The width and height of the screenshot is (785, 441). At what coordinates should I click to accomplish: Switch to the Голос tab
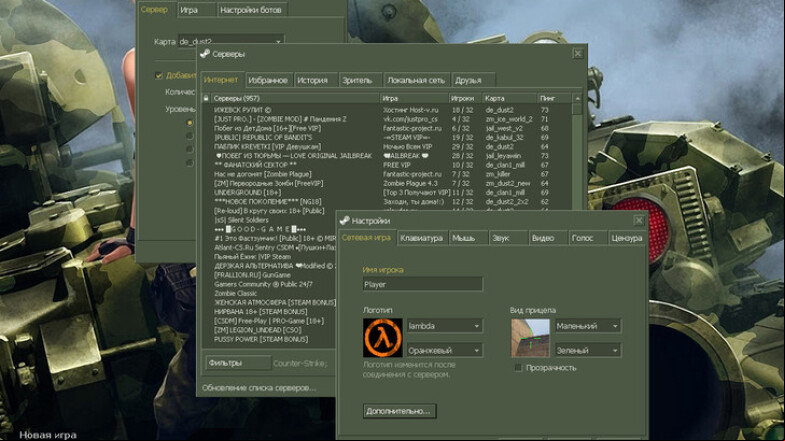coord(587,238)
